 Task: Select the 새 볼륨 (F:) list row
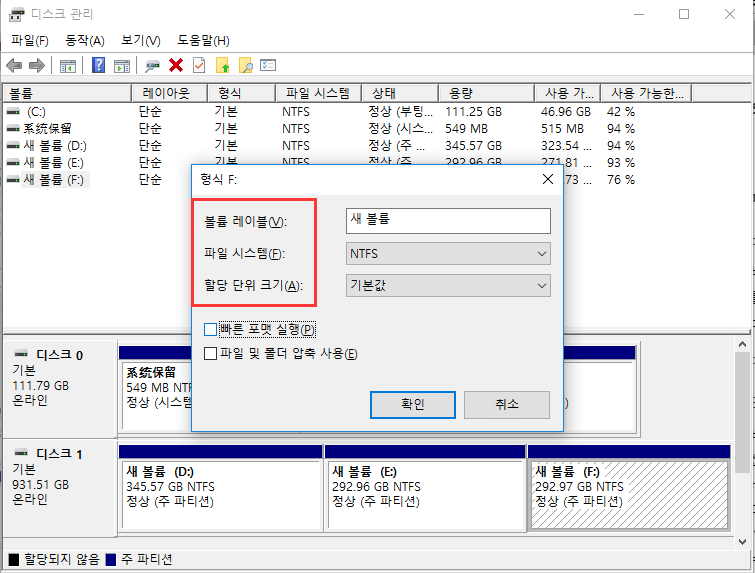54,180
